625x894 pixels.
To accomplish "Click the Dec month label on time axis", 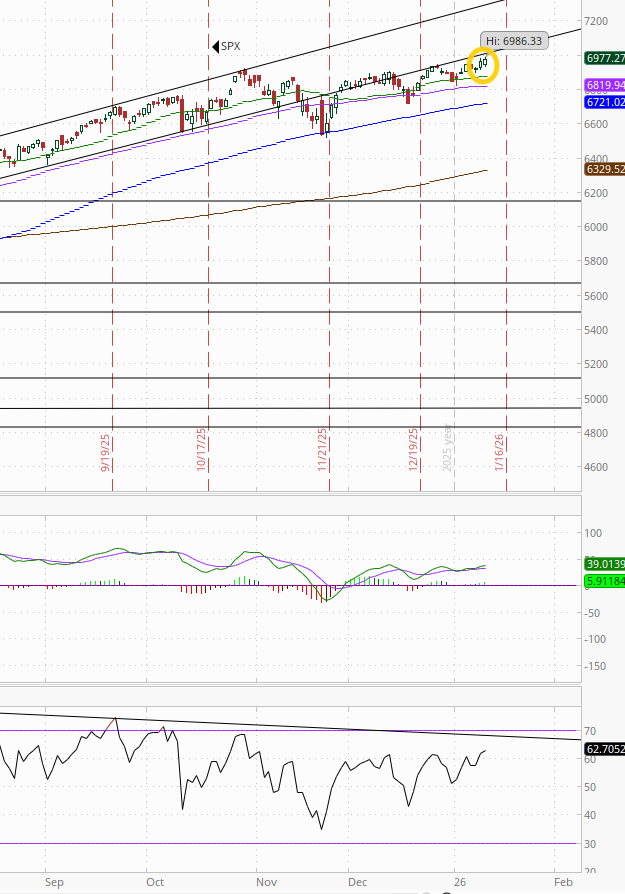I will click(x=358, y=883).
